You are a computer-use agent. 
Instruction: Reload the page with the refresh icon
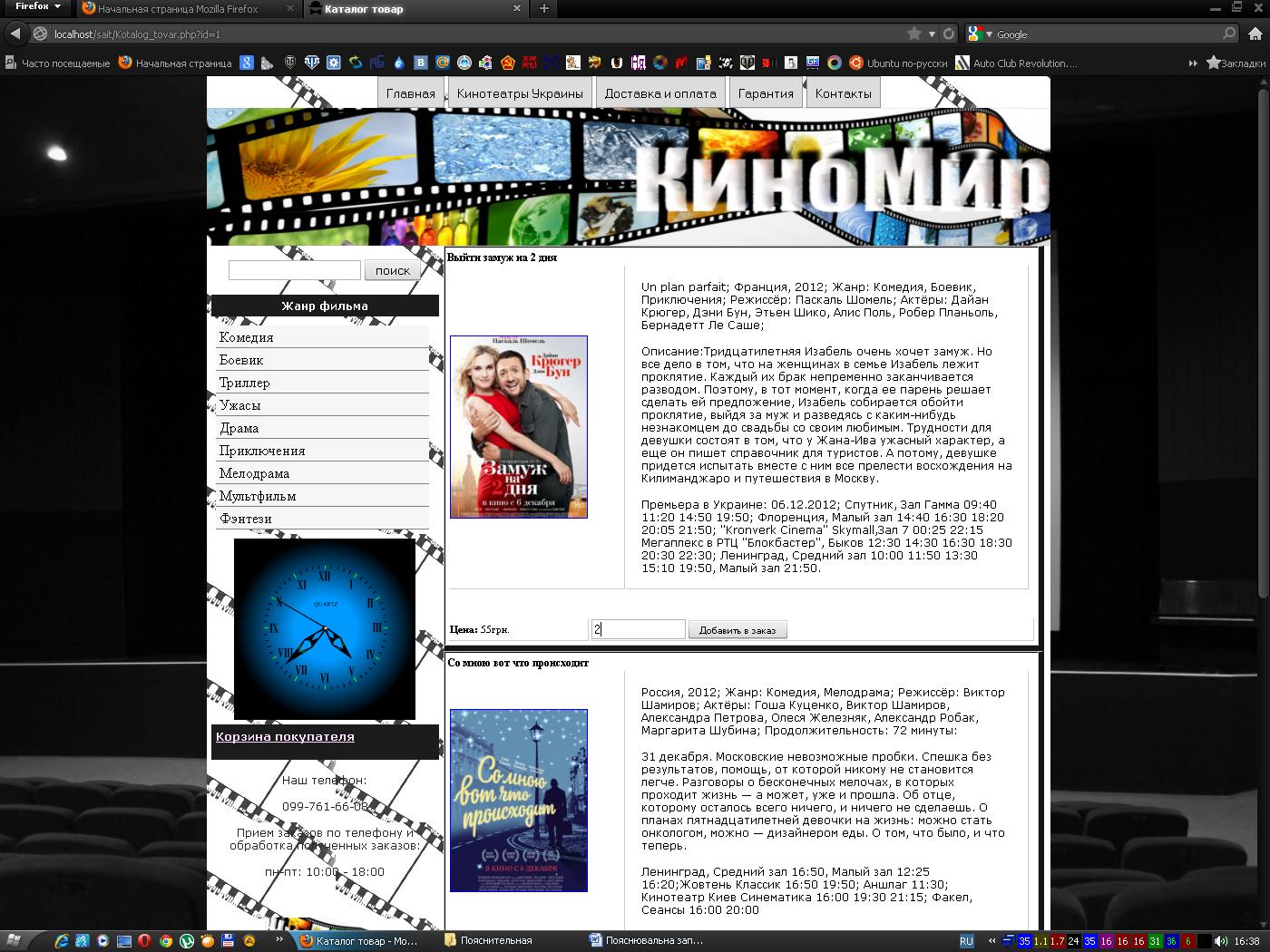tap(949, 34)
